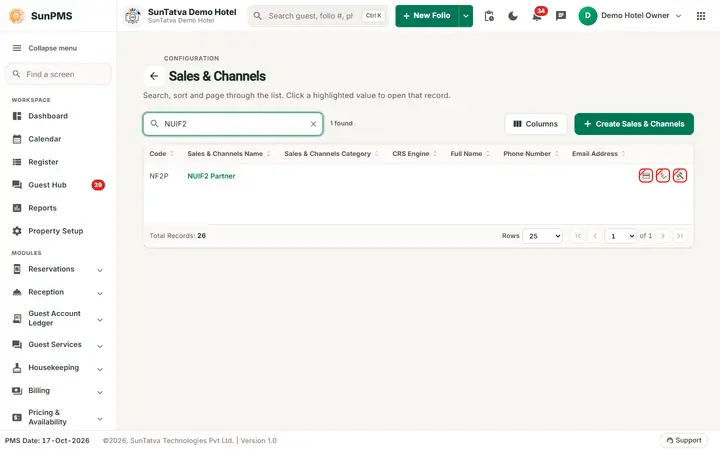Change Rows per page dropdown from 25
The height and width of the screenshot is (450, 720).
click(543, 236)
